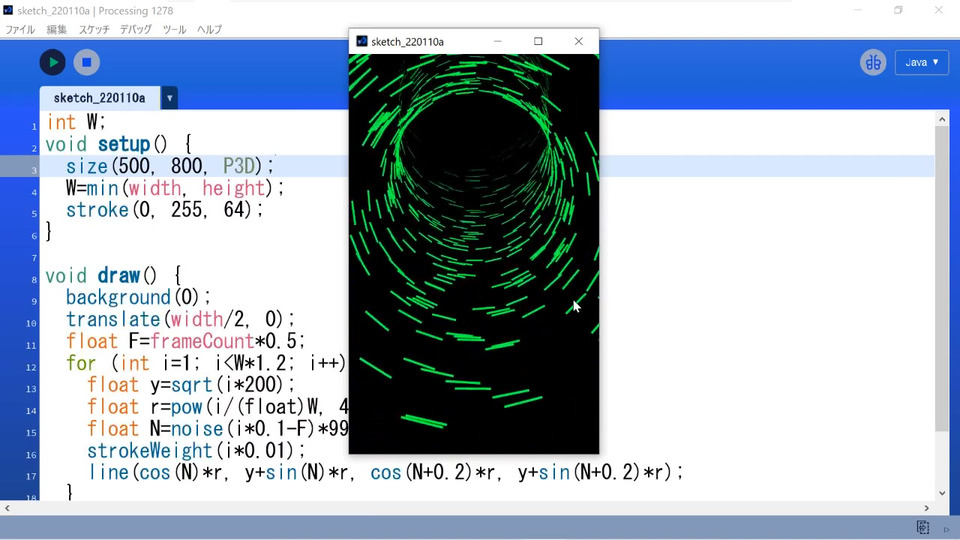Click the editor vertical scrollbar down arrow

(x=942, y=493)
